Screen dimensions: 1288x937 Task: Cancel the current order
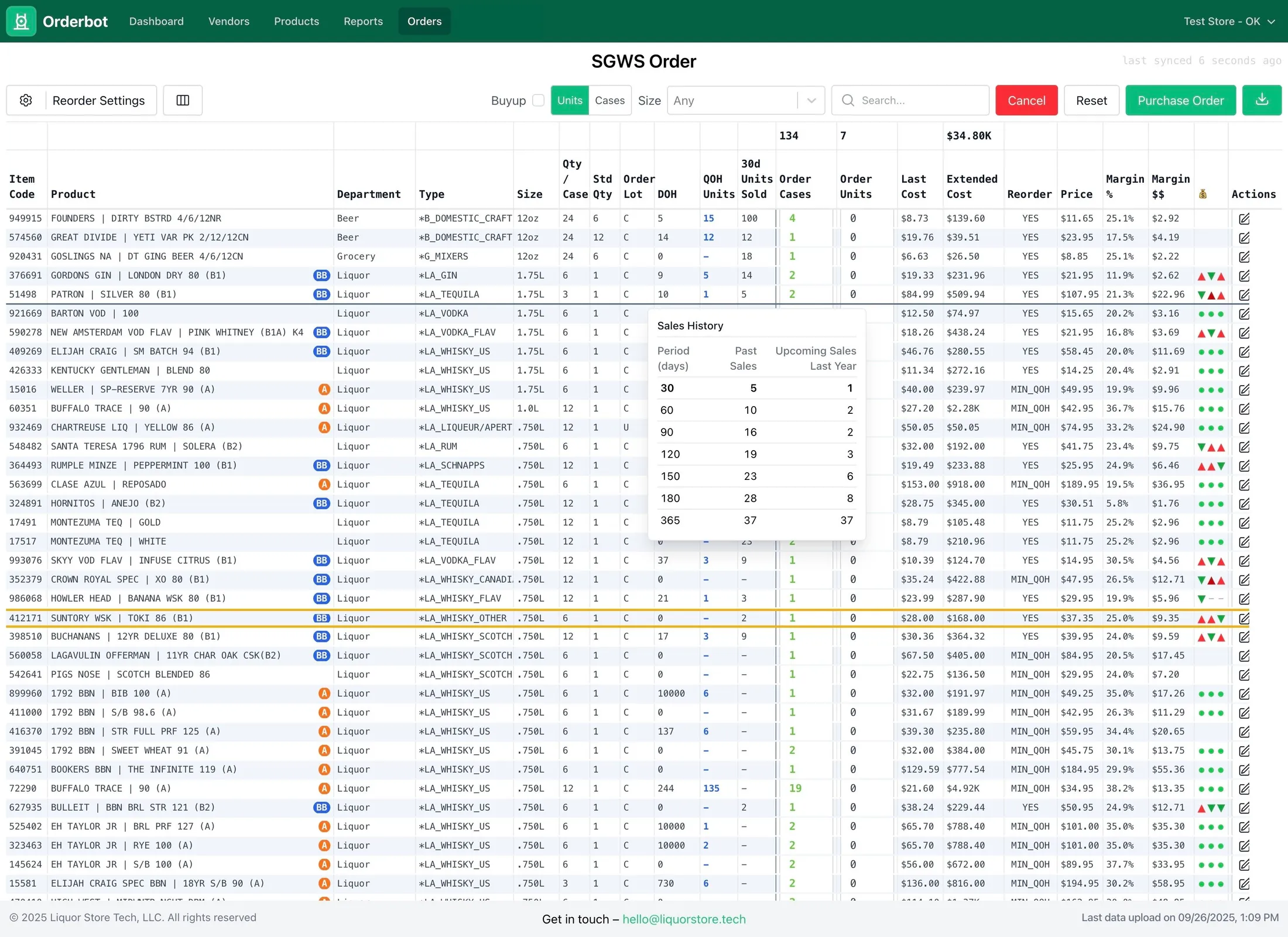click(1026, 101)
